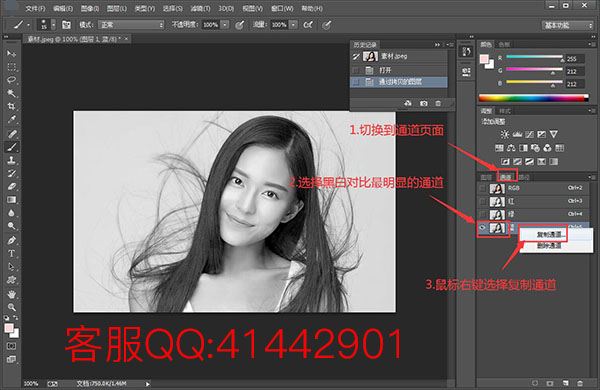Set history brush source on 打开 state

(356, 70)
